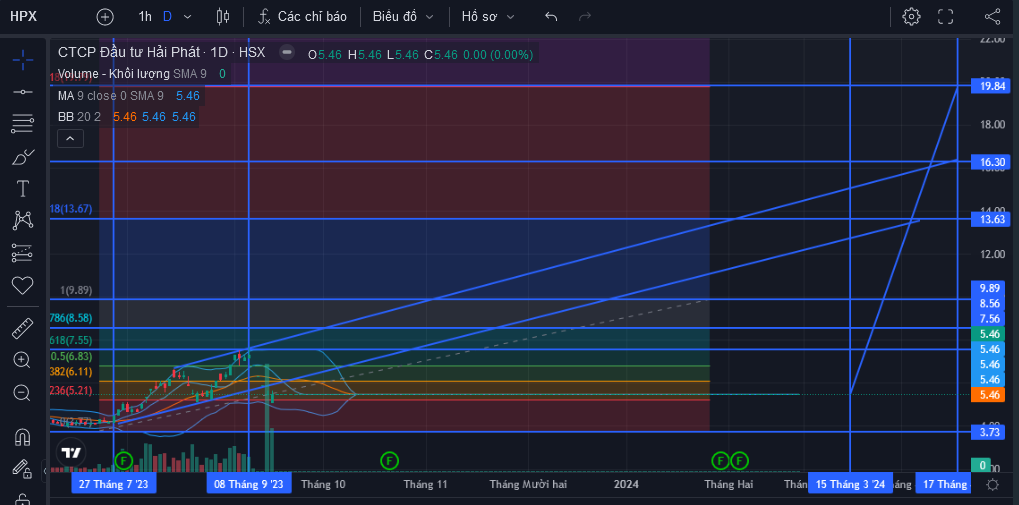
Task: Open the prediction and measurement tools
Action: (x=23, y=253)
